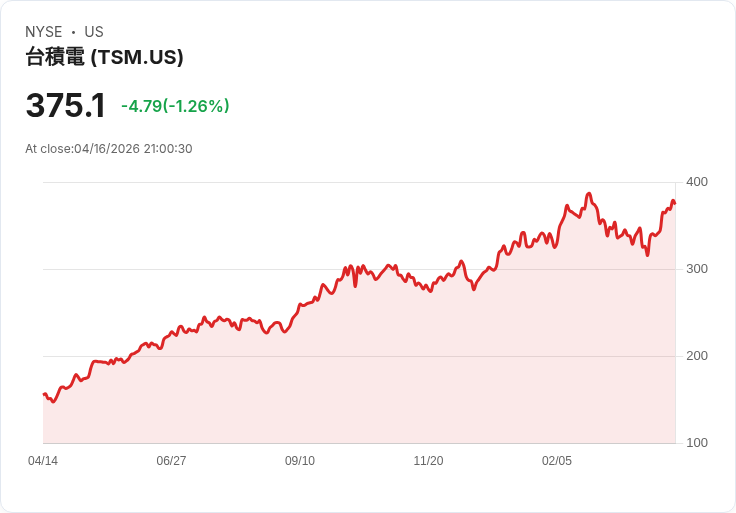Click the 02/05 date axis label
Screen dimensions: 736x513
tap(557, 461)
